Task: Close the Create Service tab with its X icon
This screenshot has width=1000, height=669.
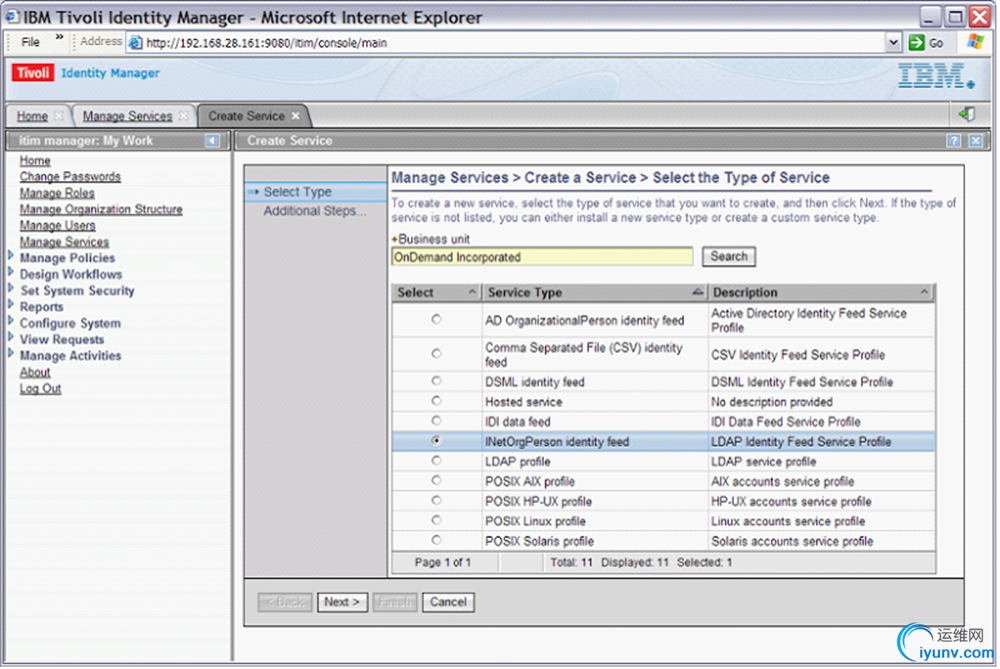Action: [295, 116]
